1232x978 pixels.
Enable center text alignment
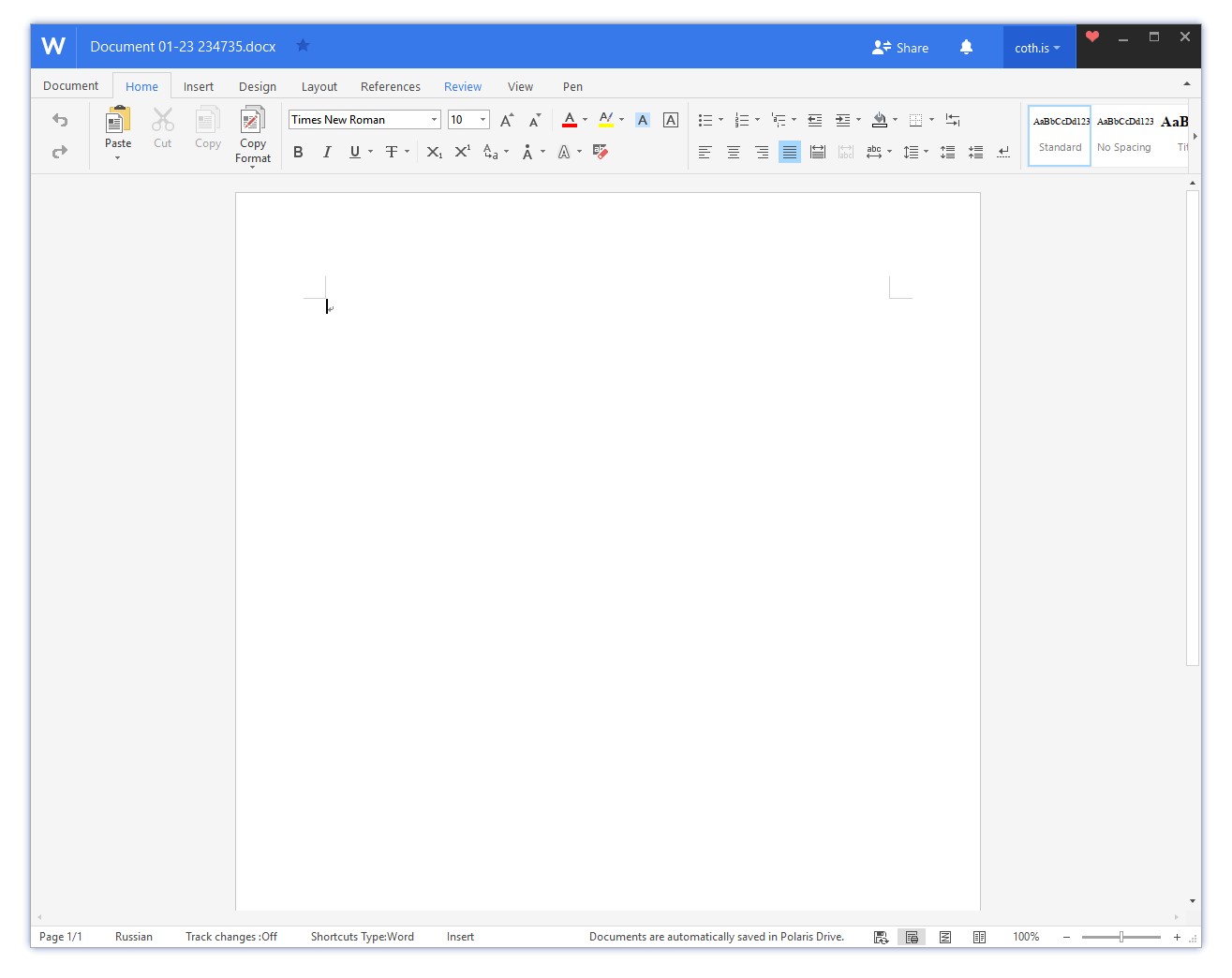[734, 152]
